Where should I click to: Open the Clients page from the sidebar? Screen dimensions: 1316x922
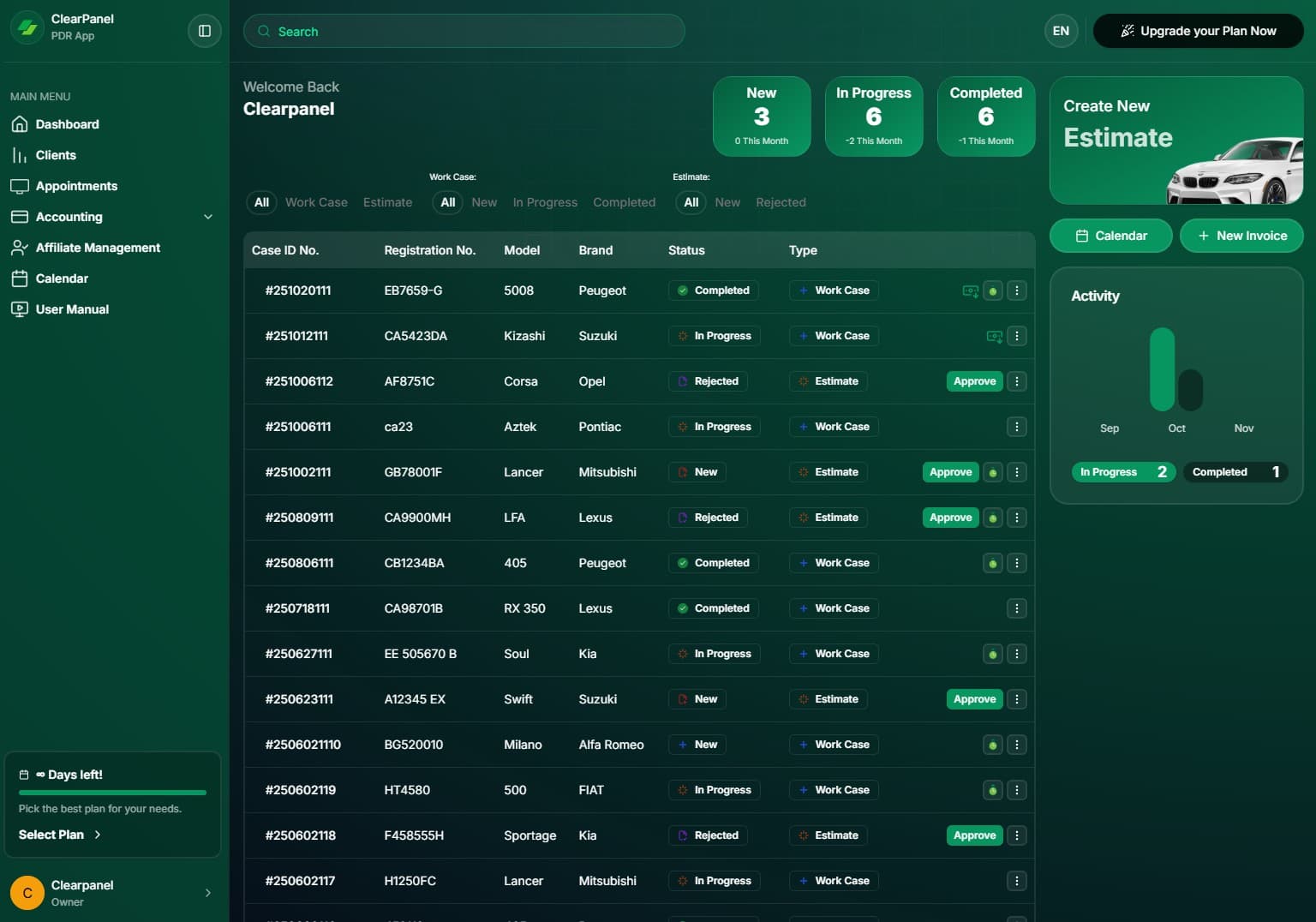(56, 155)
